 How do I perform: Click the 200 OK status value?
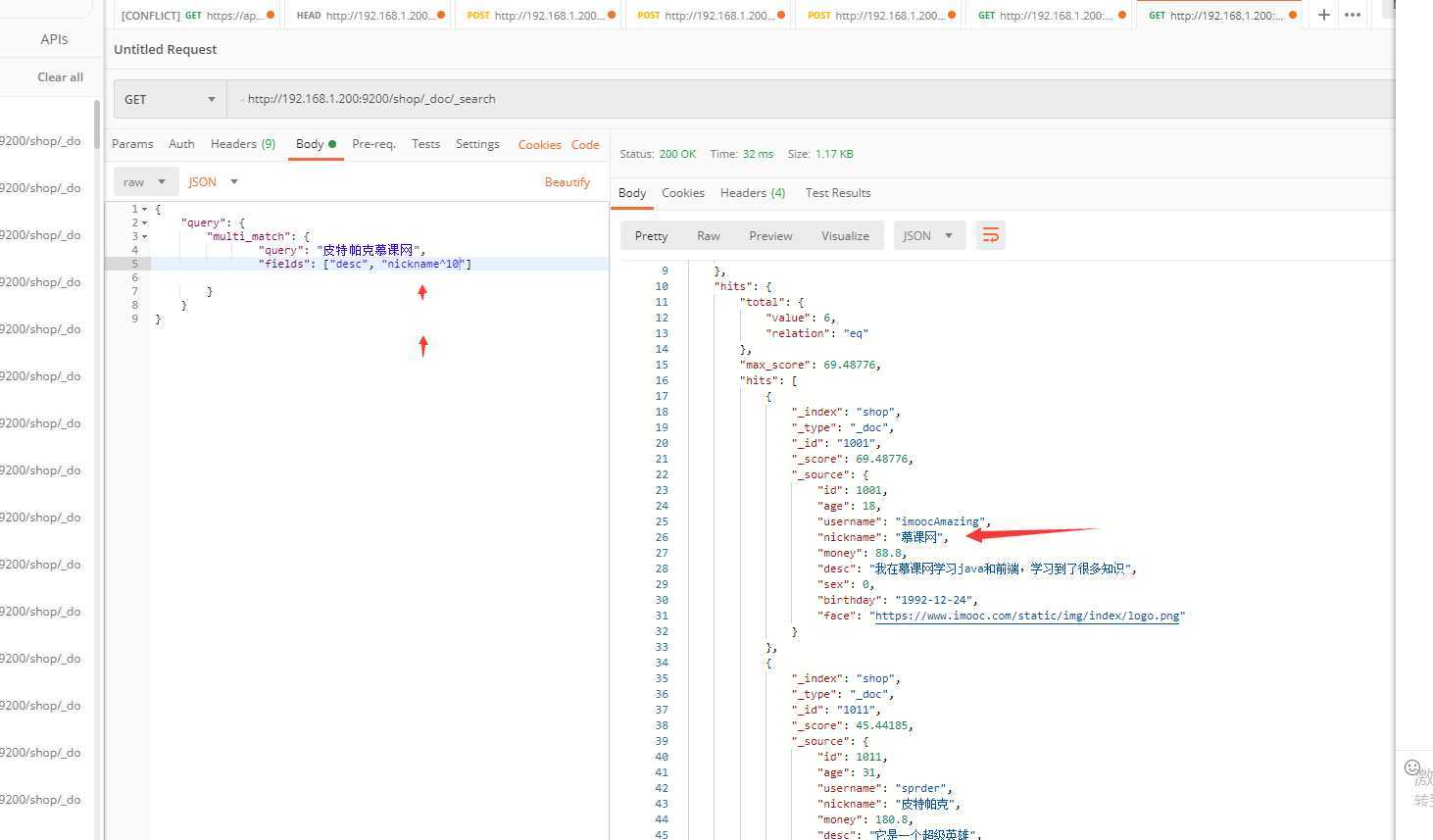tap(677, 154)
